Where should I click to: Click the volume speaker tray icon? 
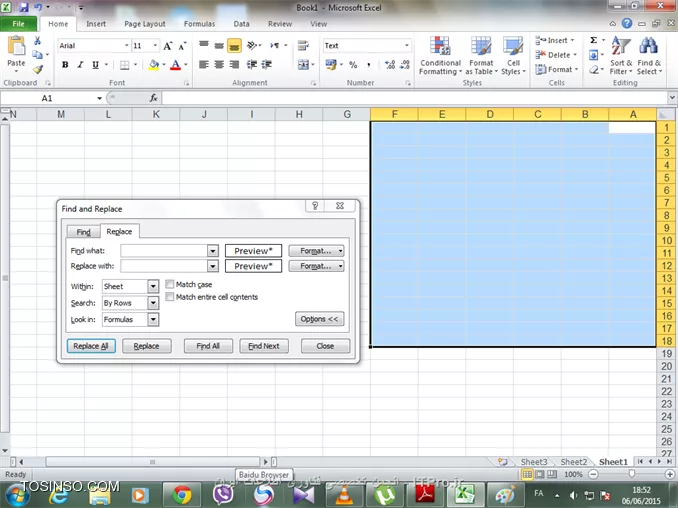pyautogui.click(x=573, y=495)
